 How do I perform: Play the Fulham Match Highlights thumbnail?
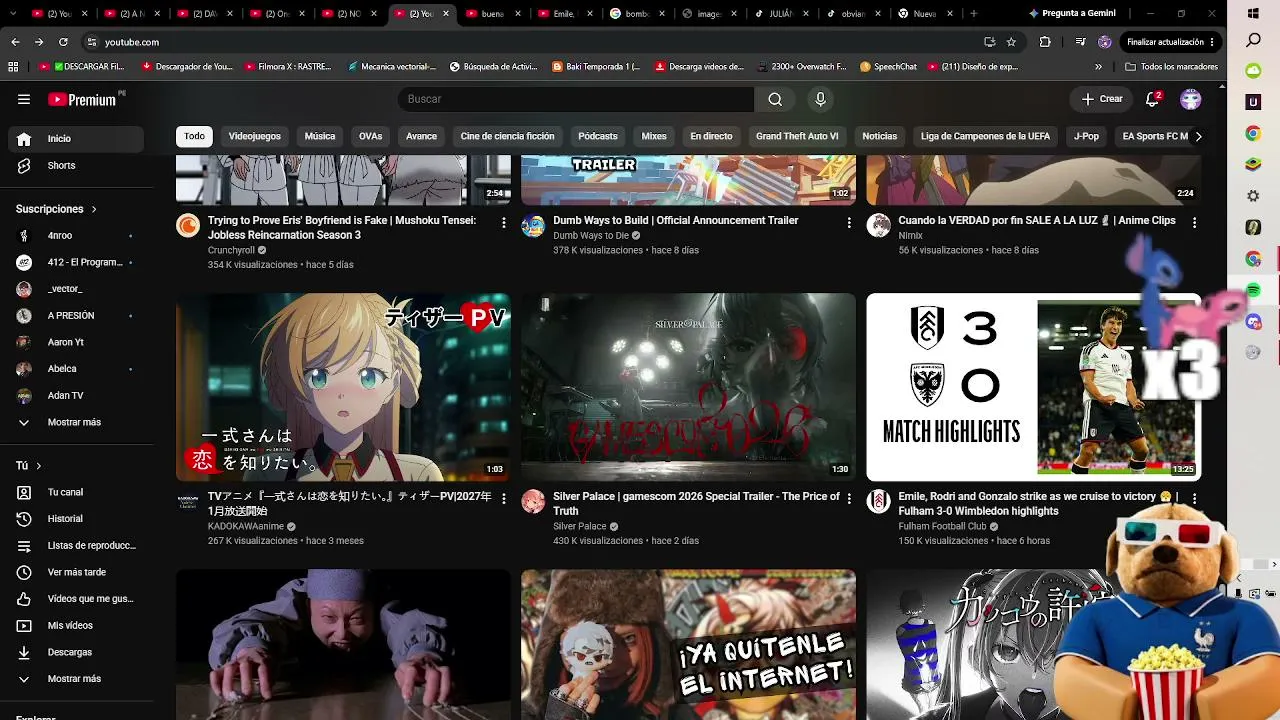pos(1033,387)
